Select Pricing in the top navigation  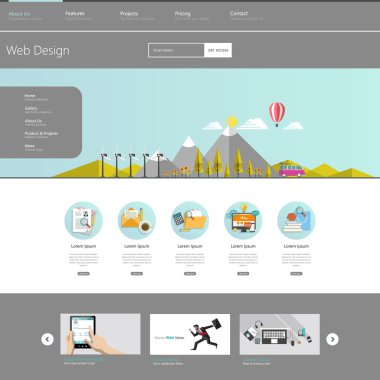[183, 14]
